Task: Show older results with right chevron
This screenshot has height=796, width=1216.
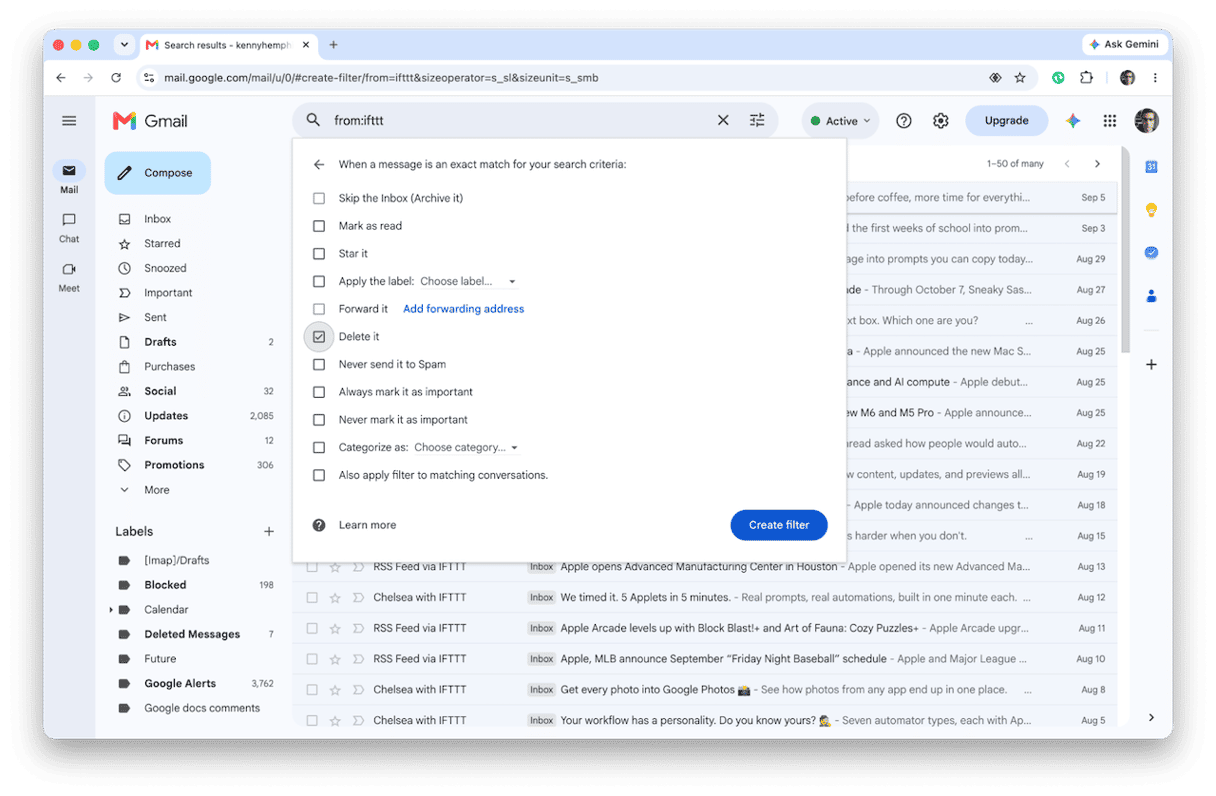Action: point(1097,164)
